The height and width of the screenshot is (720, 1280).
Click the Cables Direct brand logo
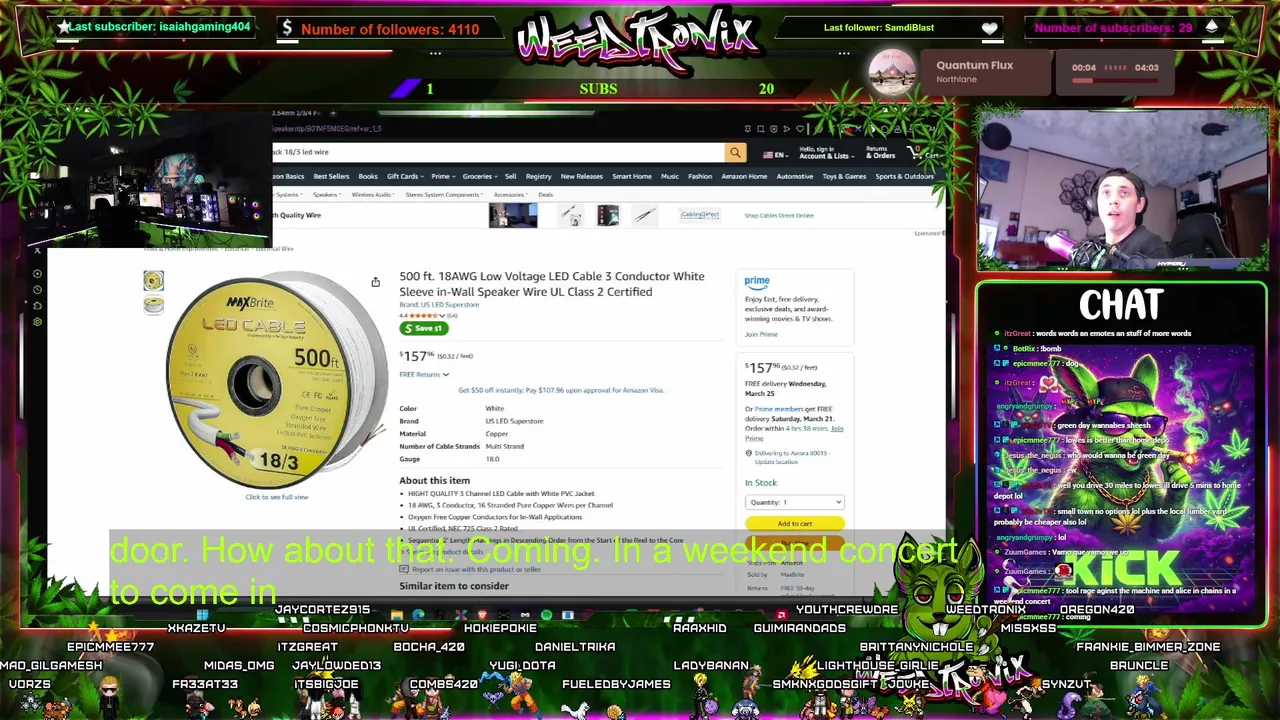[699, 215]
